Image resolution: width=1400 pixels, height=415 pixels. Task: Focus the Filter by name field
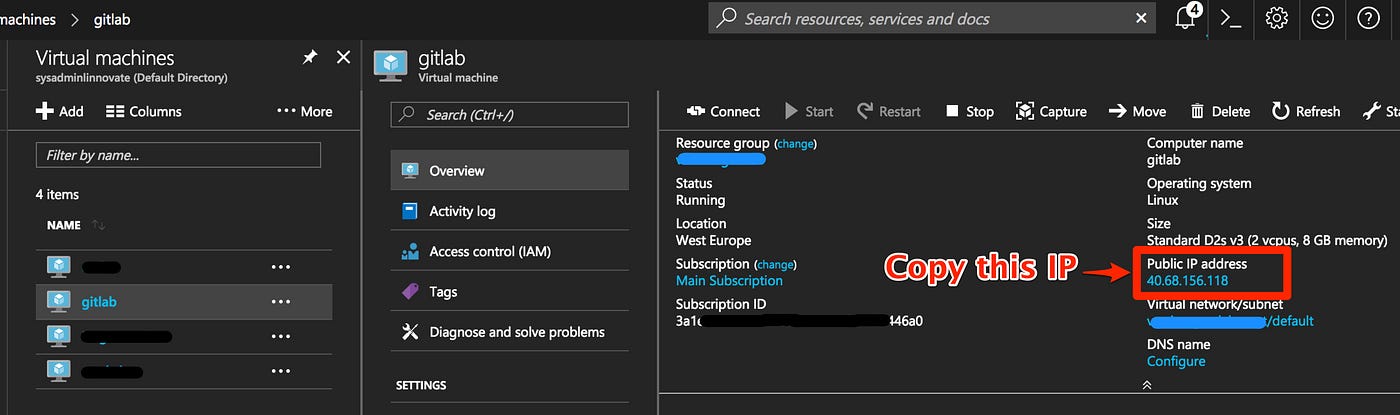point(178,155)
